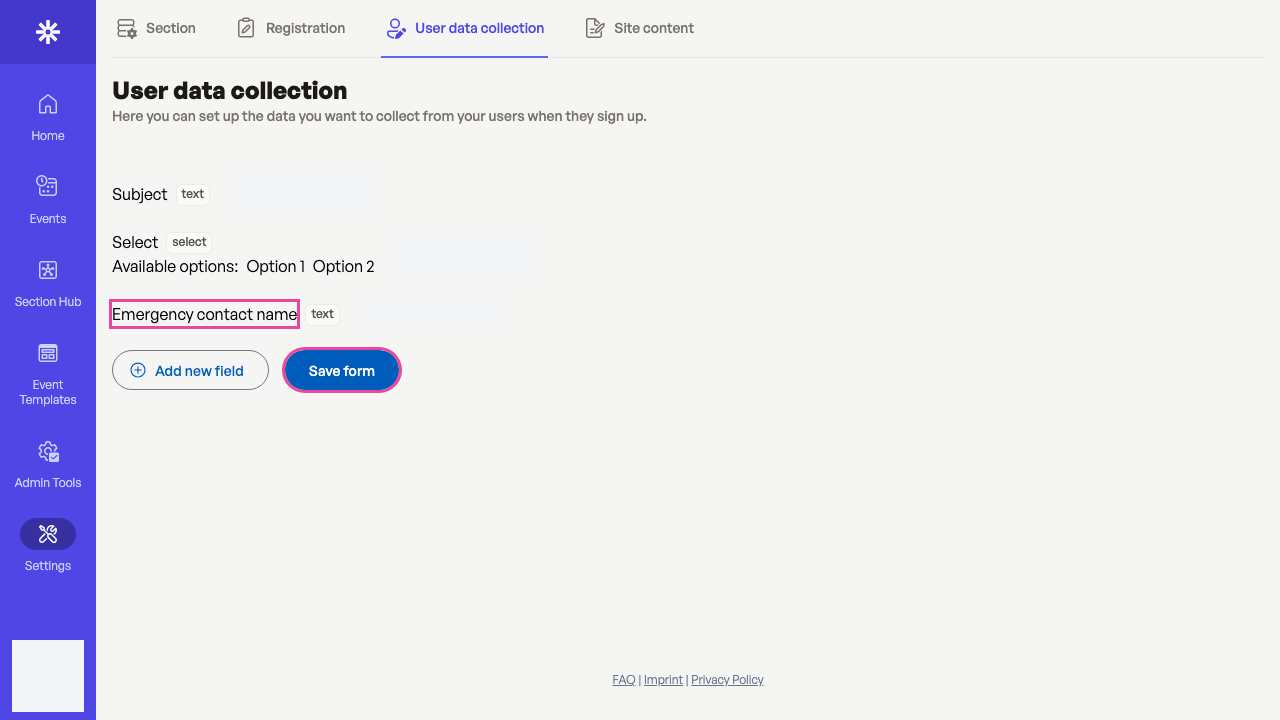Viewport: 1280px width, 720px height.
Task: Open Events calendar icon in sidebar
Action: [48, 186]
